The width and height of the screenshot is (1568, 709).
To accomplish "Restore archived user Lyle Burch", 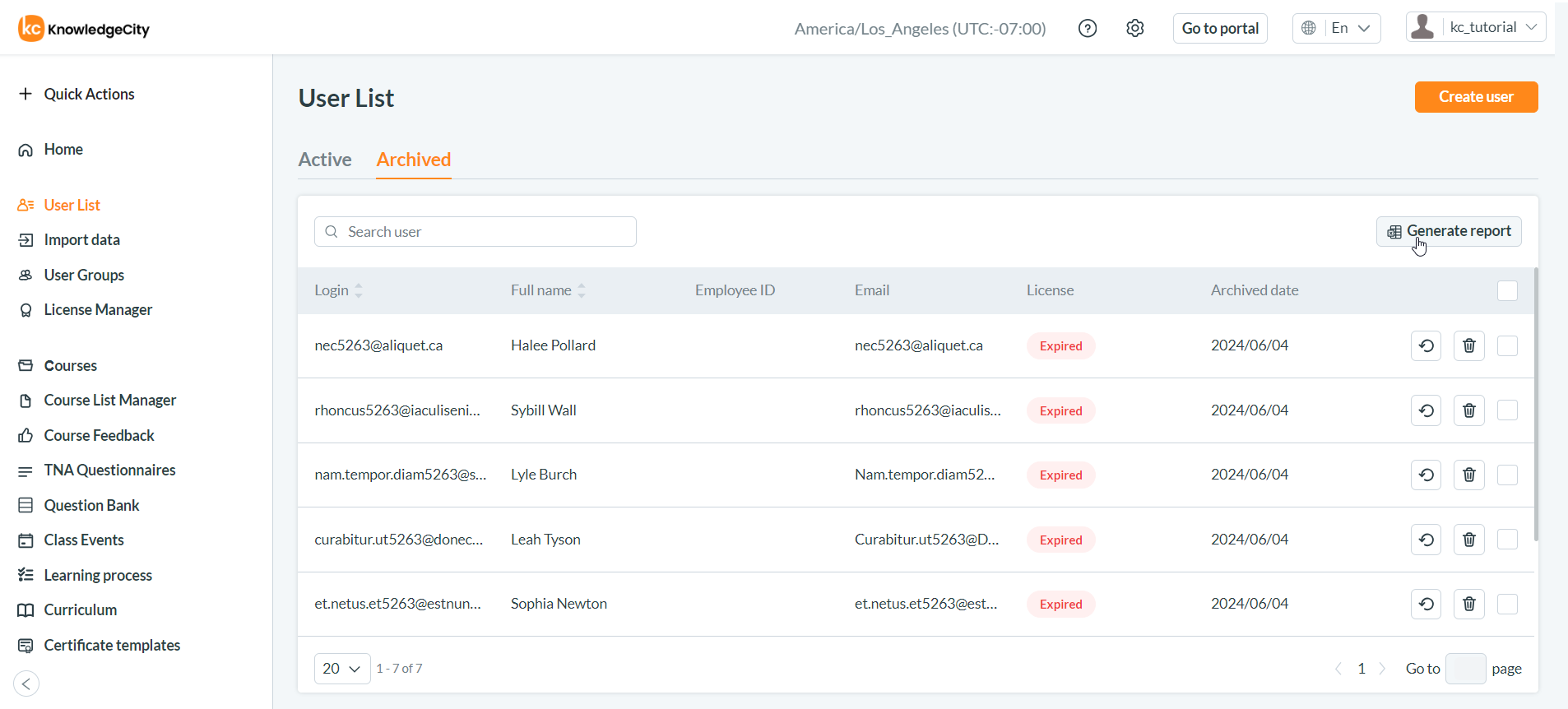I will [1426, 475].
